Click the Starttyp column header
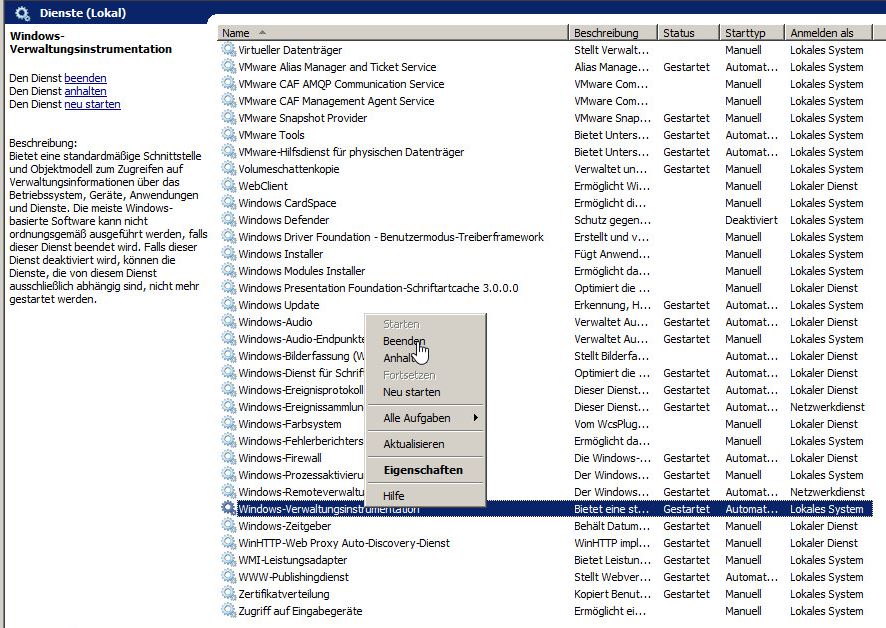886x628 pixels. coord(752,33)
